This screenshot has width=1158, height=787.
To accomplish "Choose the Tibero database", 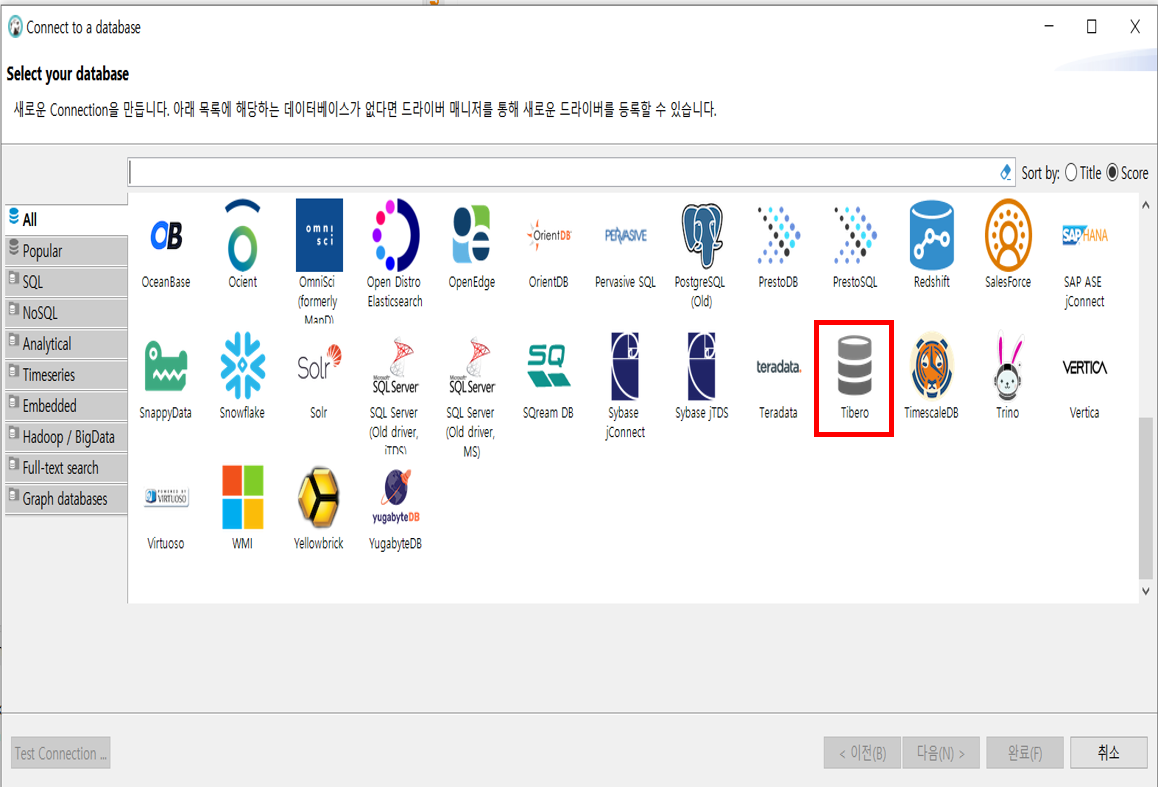I will pyautogui.click(x=854, y=366).
